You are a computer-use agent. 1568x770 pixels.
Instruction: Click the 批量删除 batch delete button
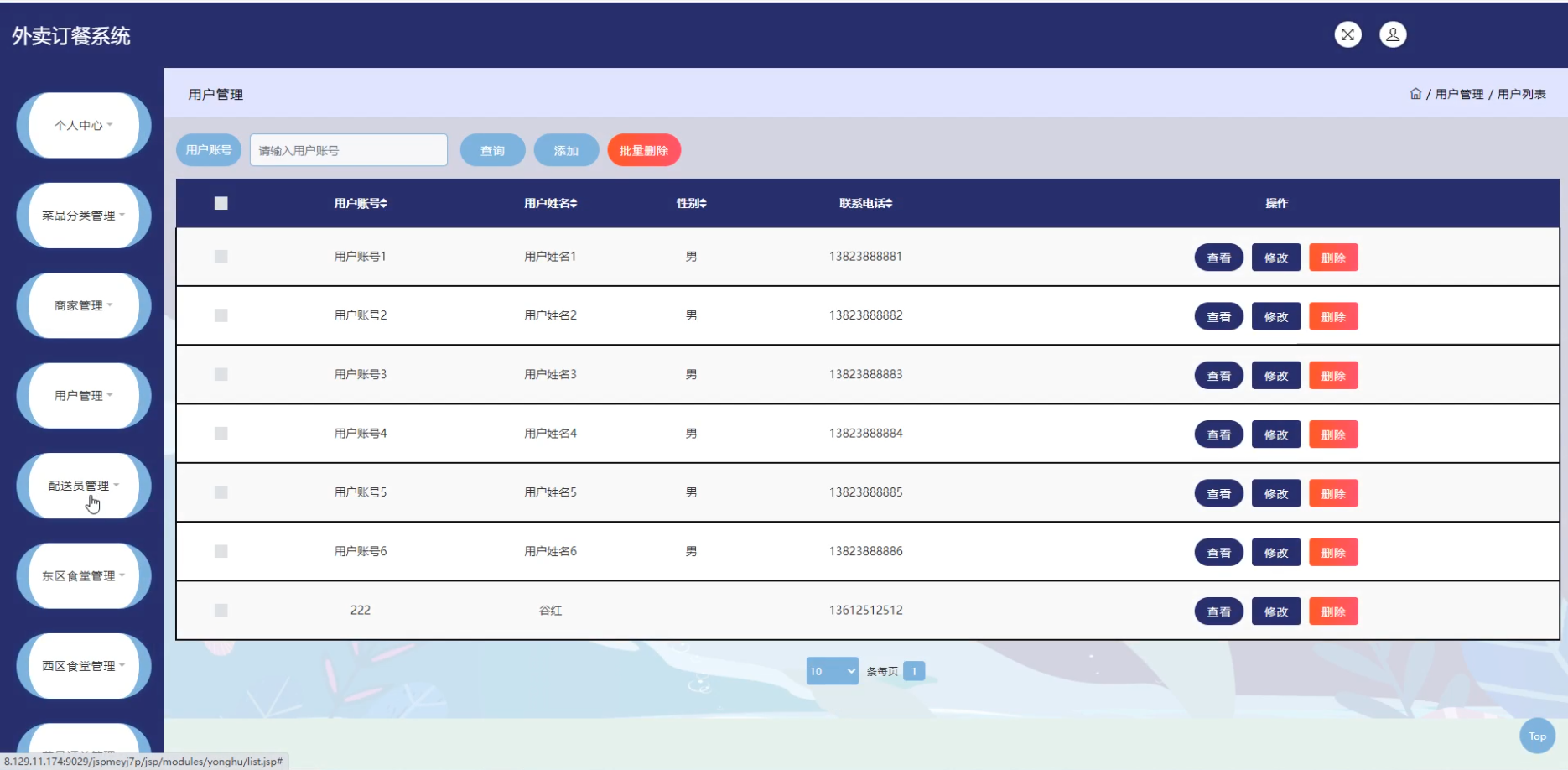coord(644,150)
